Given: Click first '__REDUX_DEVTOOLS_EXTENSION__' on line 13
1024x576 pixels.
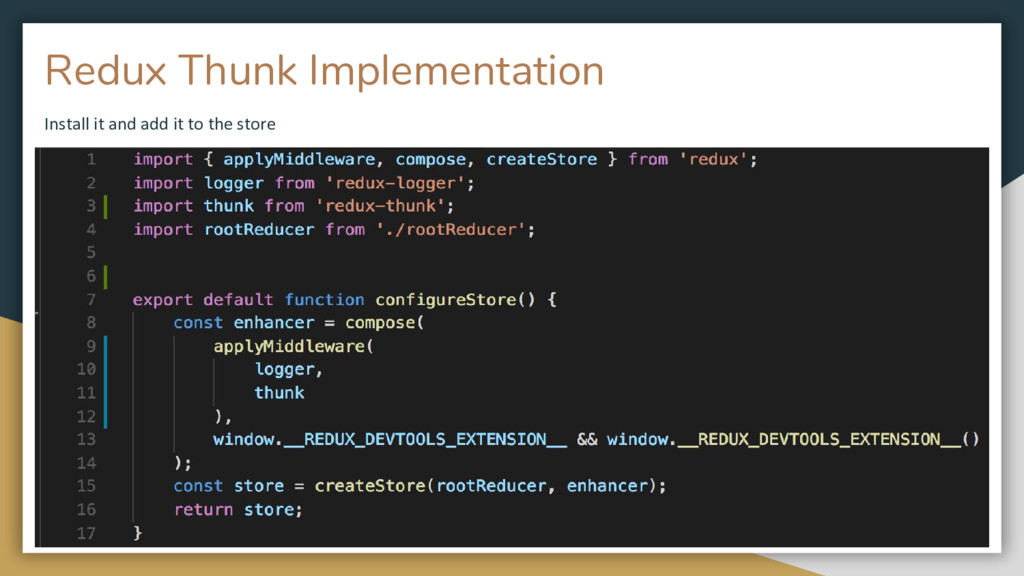Looking at the screenshot, I should [425, 440].
